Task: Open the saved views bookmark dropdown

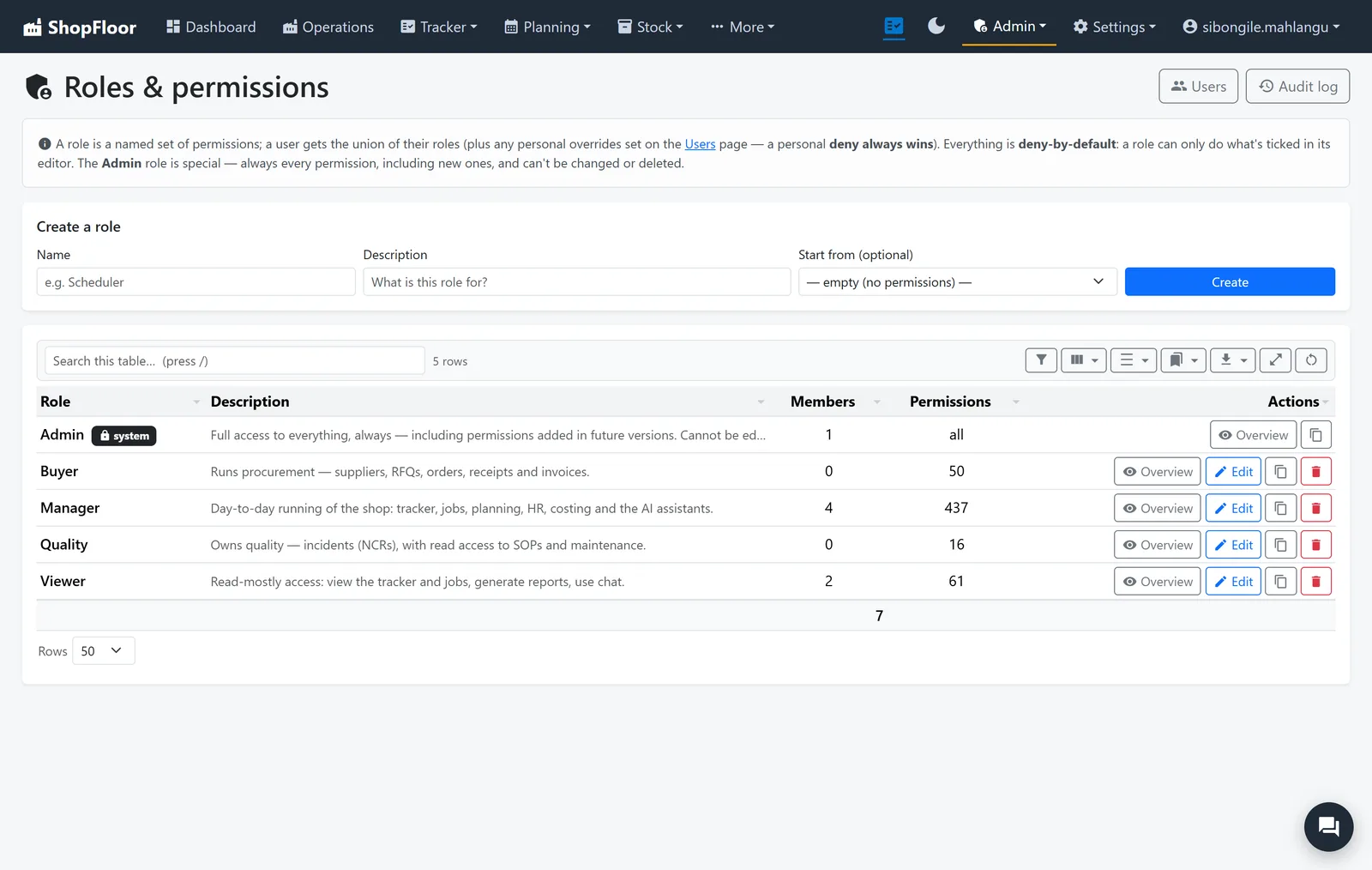Action: coord(1183,360)
